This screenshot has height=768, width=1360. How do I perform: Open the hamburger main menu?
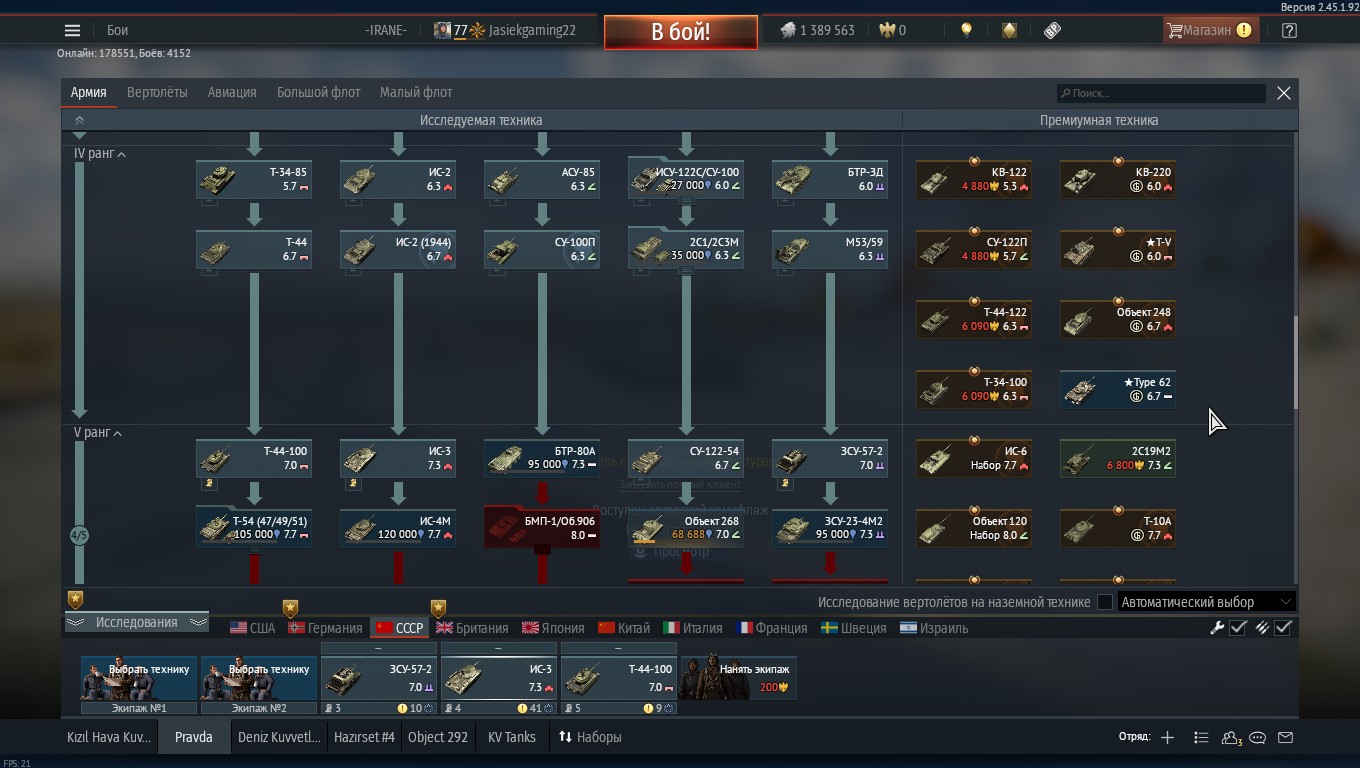coord(72,30)
